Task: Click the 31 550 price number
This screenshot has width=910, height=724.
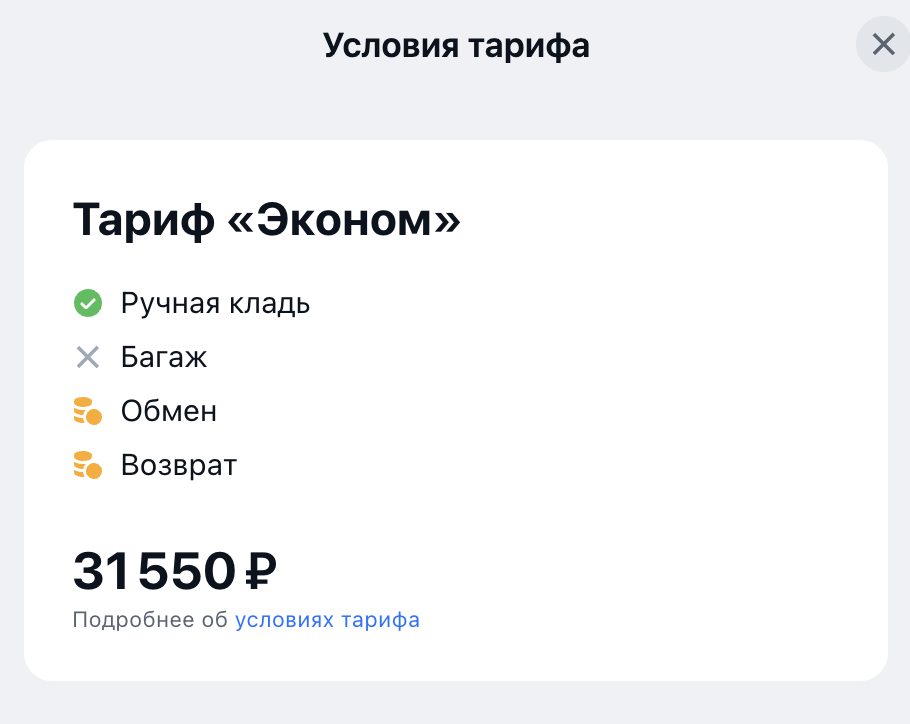Action: click(153, 572)
